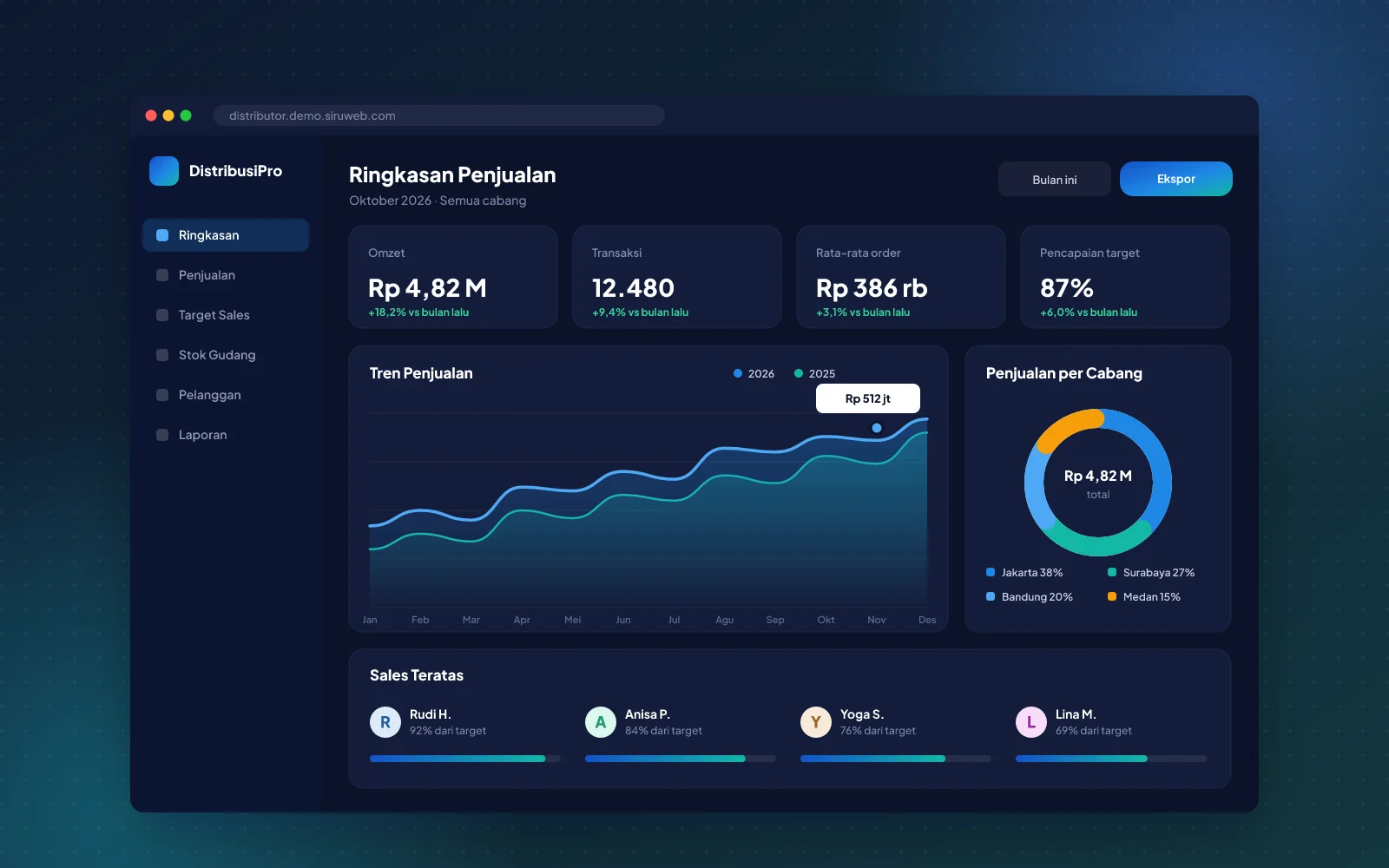The height and width of the screenshot is (868, 1389).
Task: Toggle the 2026 series in chart legend
Action: 754,373
